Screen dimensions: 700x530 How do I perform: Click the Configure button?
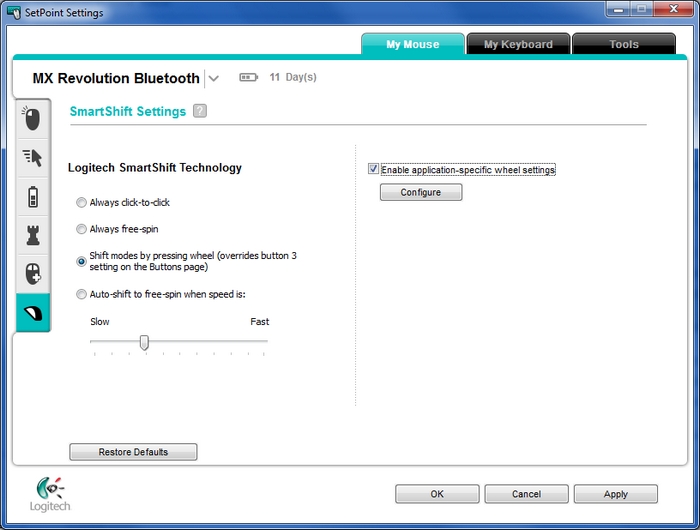[x=421, y=192]
